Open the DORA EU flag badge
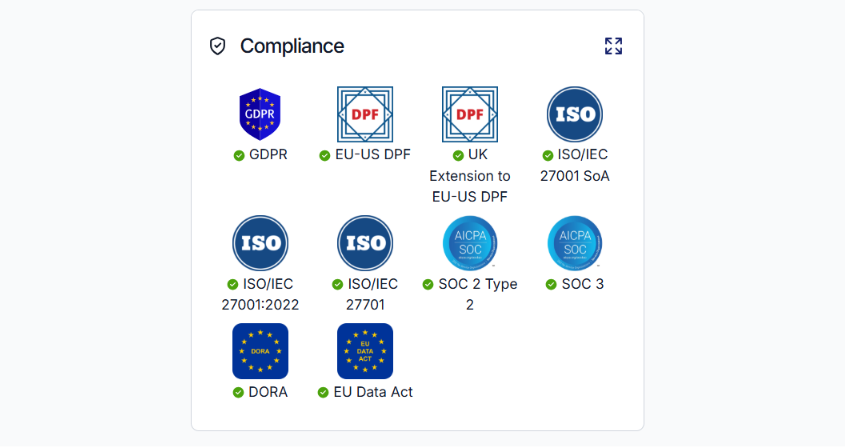 tap(260, 351)
